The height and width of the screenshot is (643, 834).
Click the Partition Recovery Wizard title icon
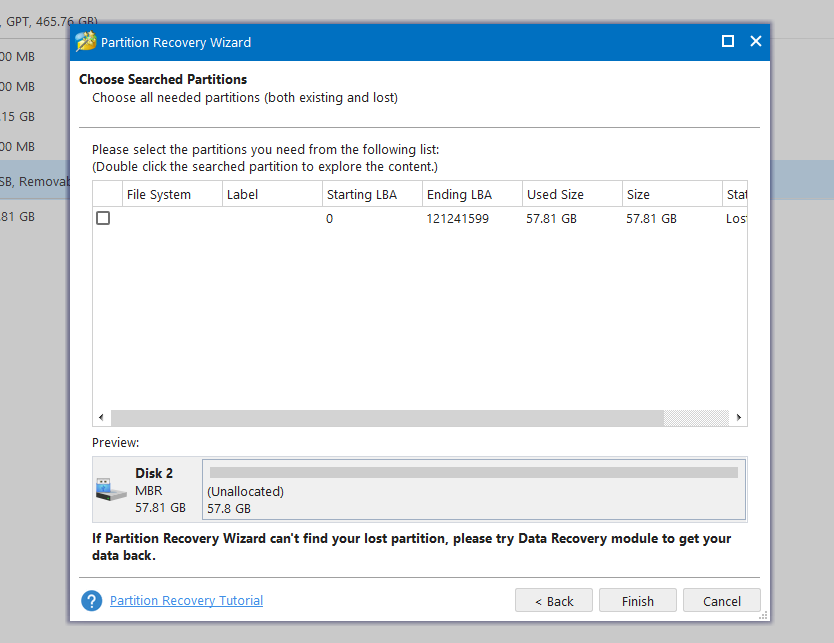pos(86,42)
